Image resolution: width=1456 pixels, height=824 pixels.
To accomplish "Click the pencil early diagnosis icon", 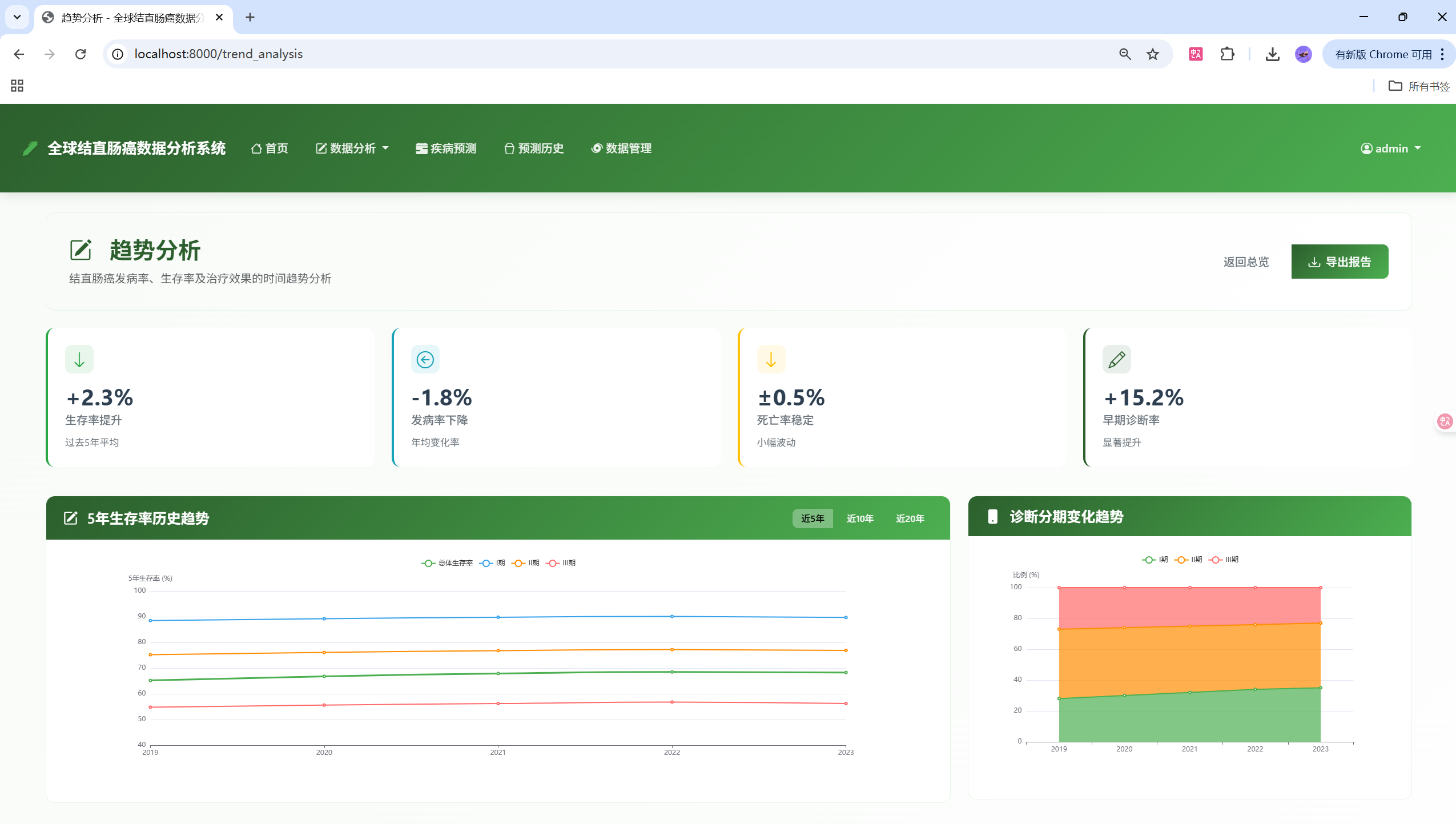I will point(1116,359).
